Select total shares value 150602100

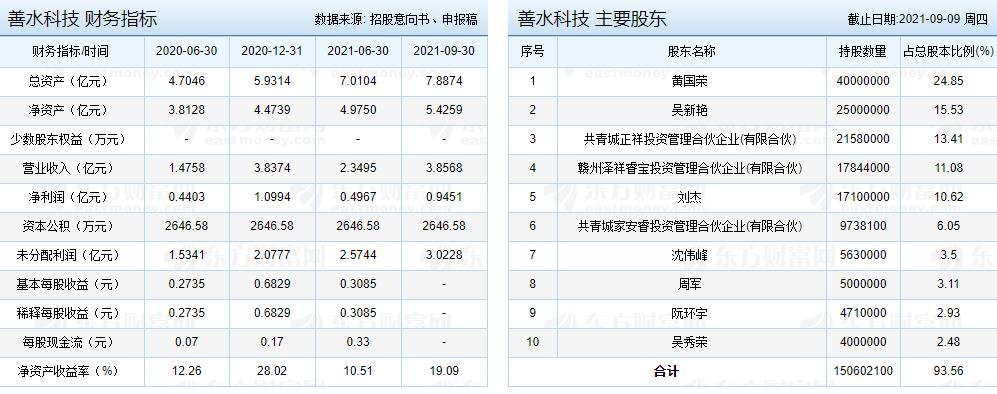(x=863, y=372)
